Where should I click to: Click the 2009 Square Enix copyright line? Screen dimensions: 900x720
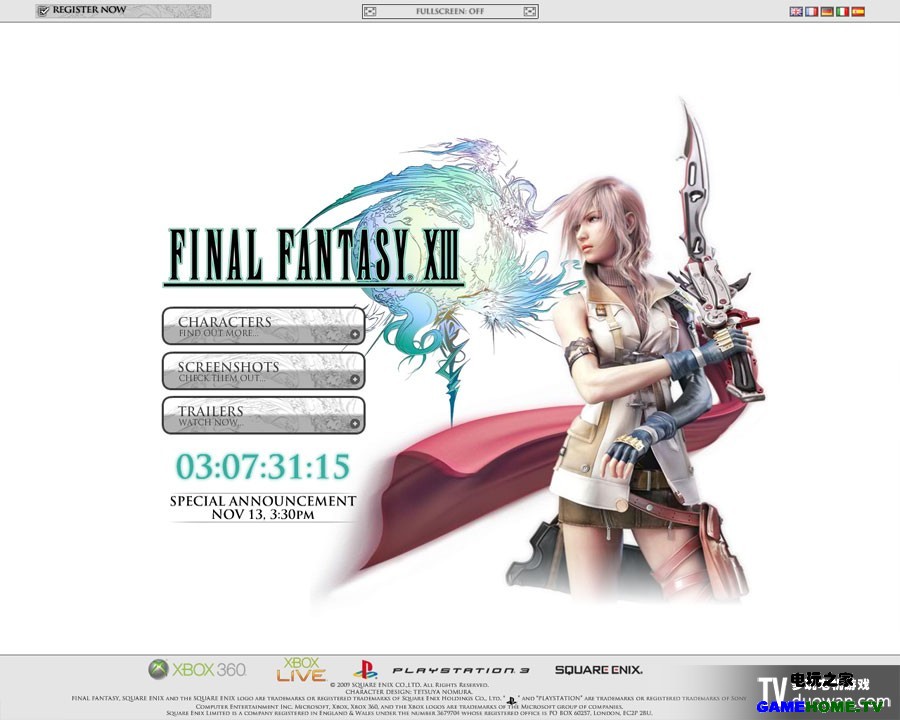click(409, 685)
